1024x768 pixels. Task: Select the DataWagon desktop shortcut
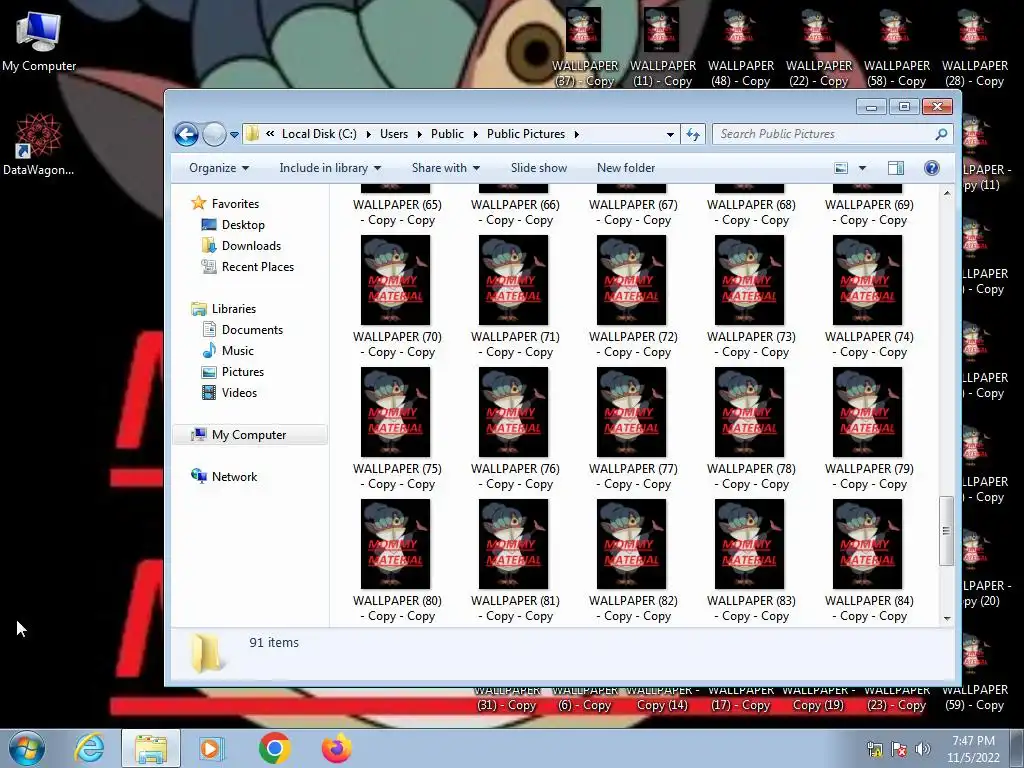tap(39, 144)
